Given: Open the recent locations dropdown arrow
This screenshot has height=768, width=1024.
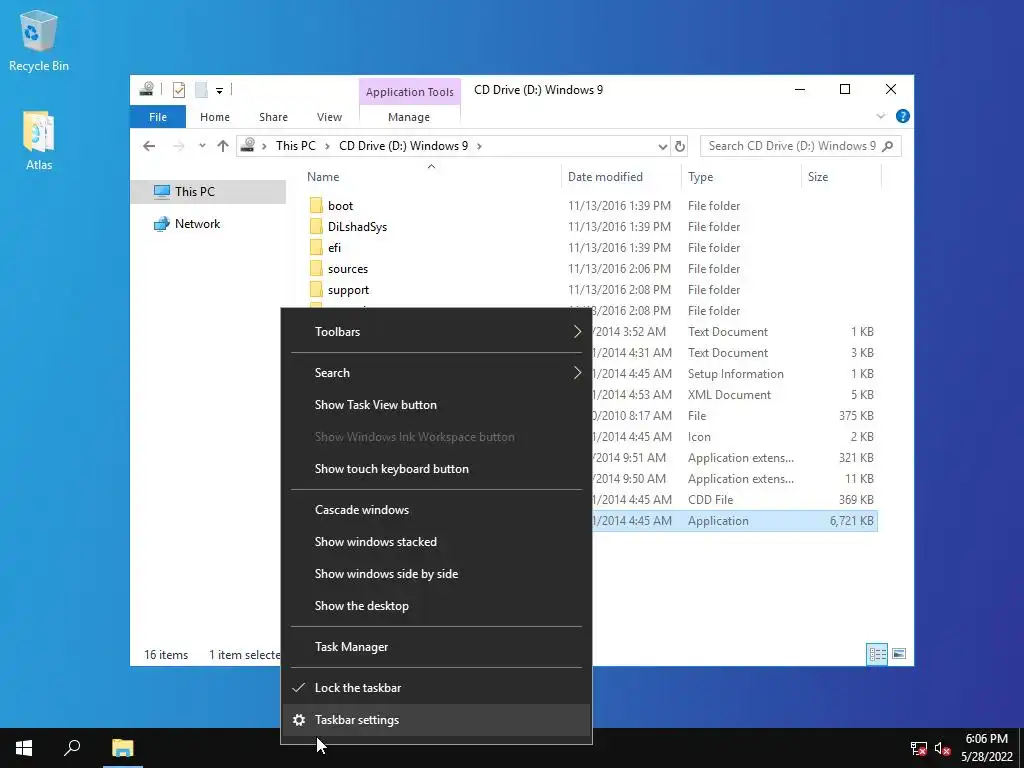Looking at the screenshot, I should pyautogui.click(x=202, y=146).
